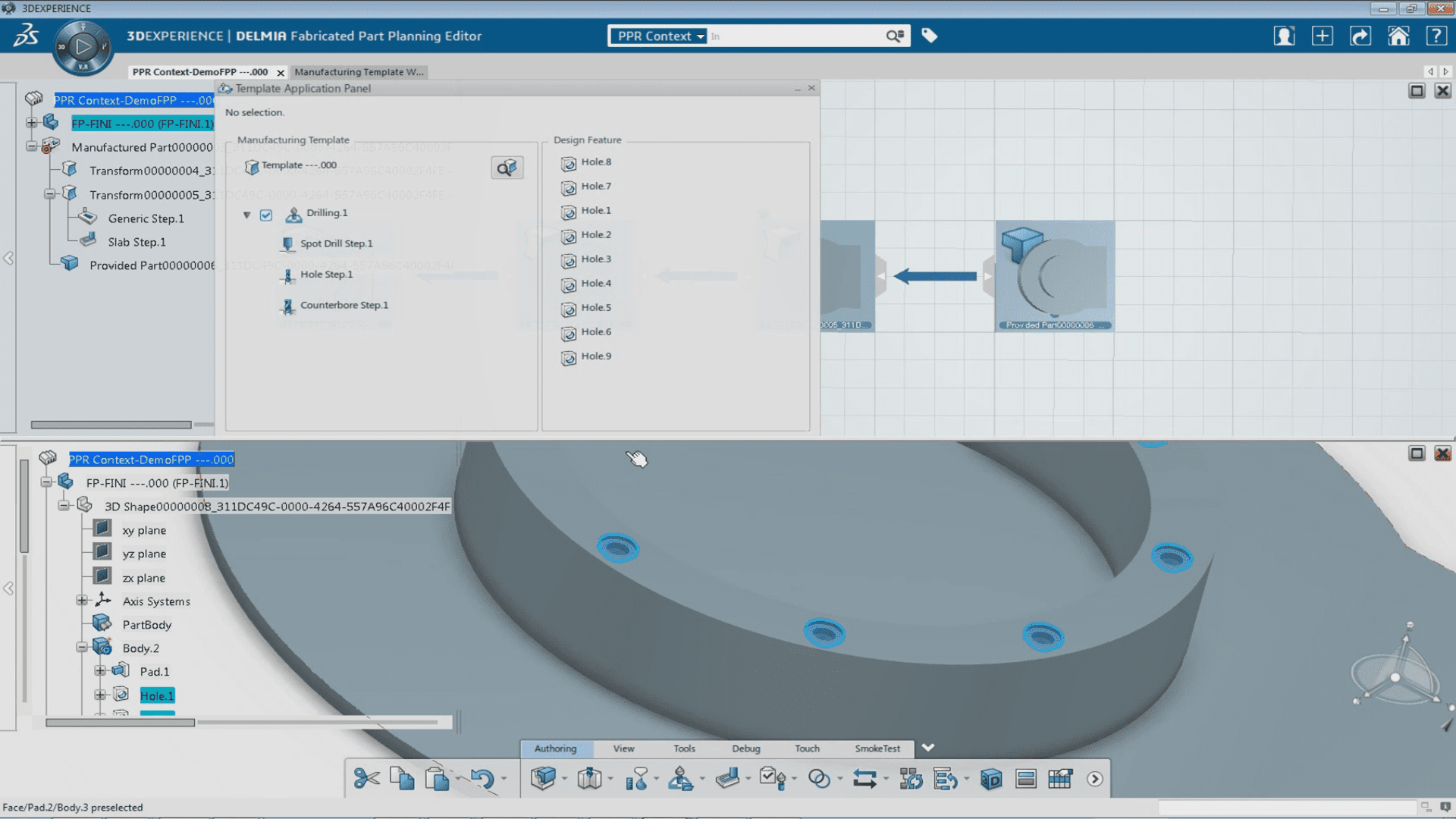
Task: Click the Share arrow icon in the top bar
Action: (x=1360, y=36)
